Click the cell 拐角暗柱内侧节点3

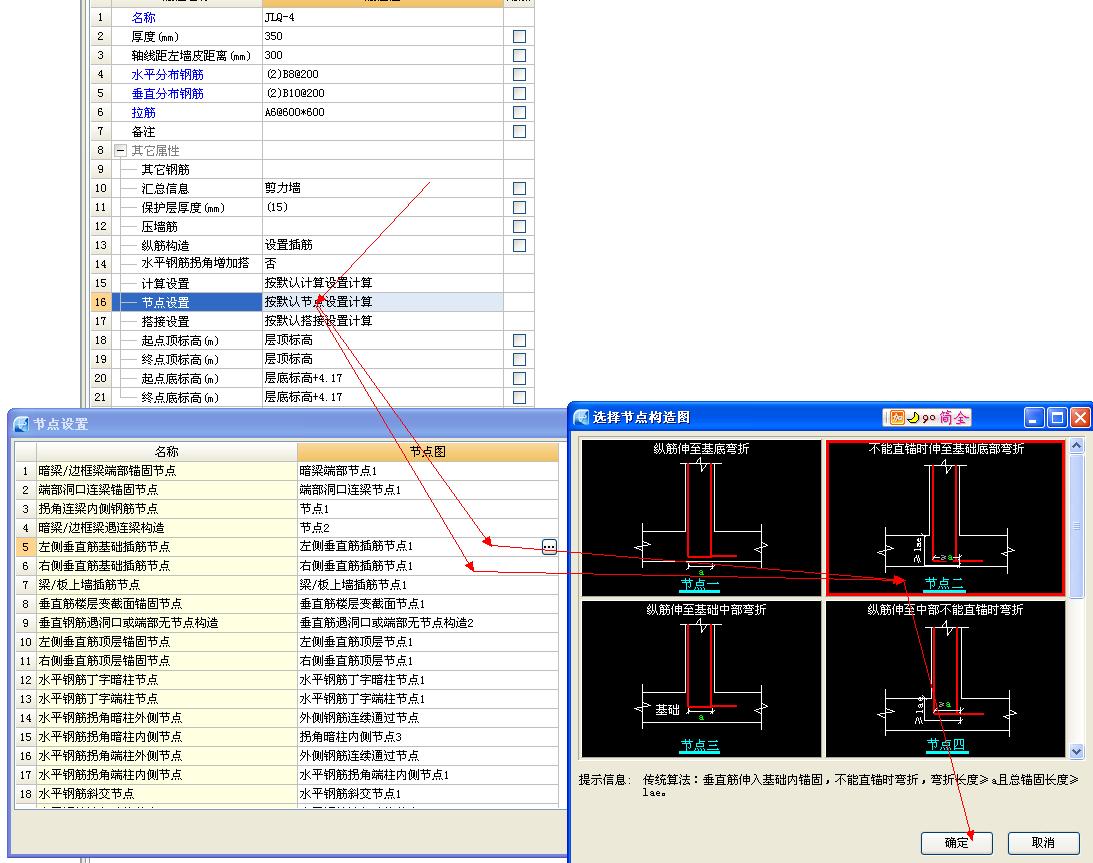pyautogui.click(x=428, y=736)
